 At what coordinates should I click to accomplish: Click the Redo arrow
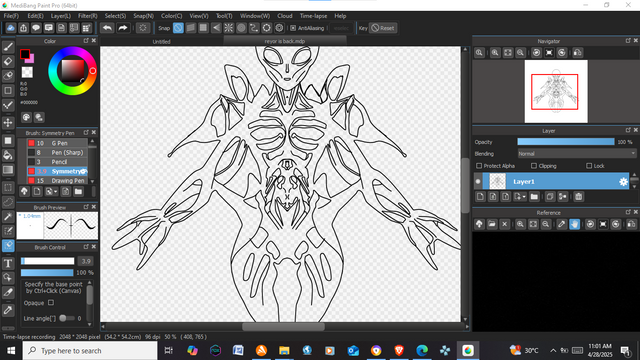122,28
